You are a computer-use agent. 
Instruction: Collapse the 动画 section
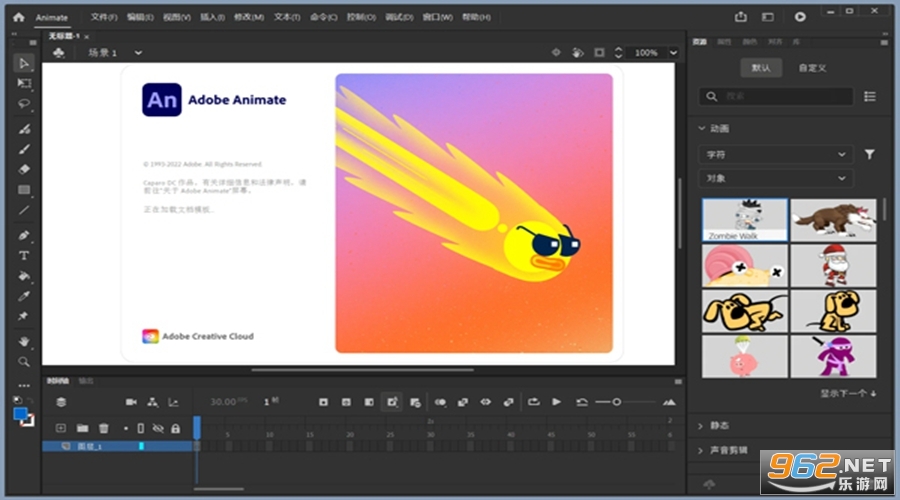(x=701, y=129)
